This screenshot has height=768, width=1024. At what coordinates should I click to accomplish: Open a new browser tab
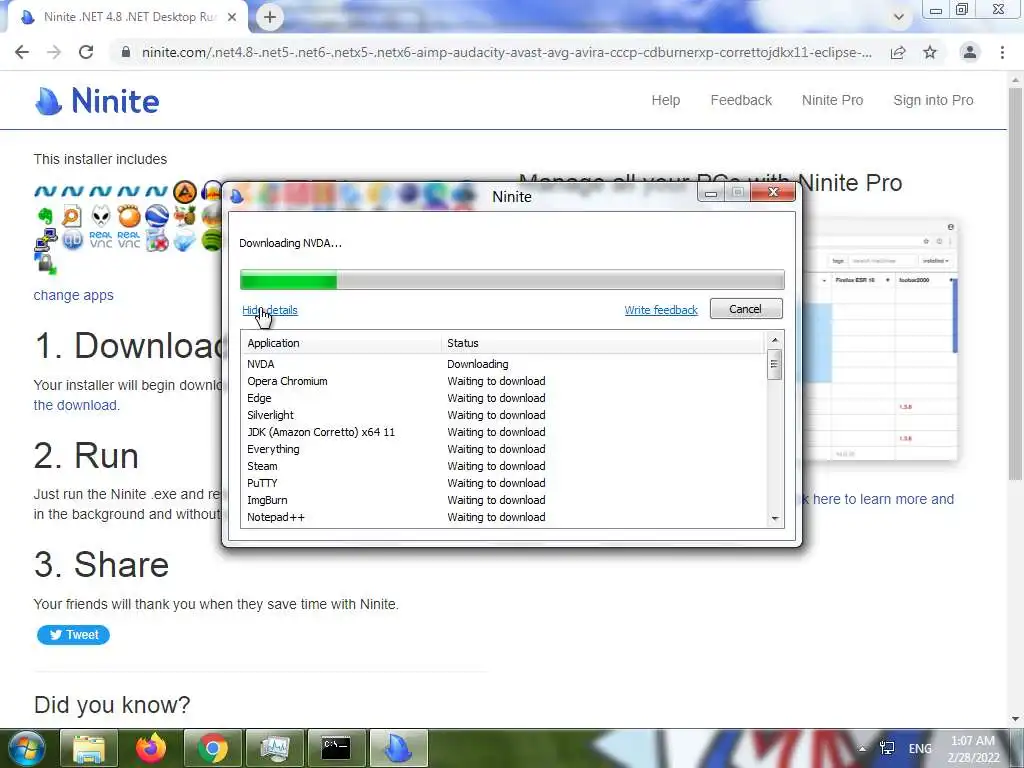click(x=270, y=18)
